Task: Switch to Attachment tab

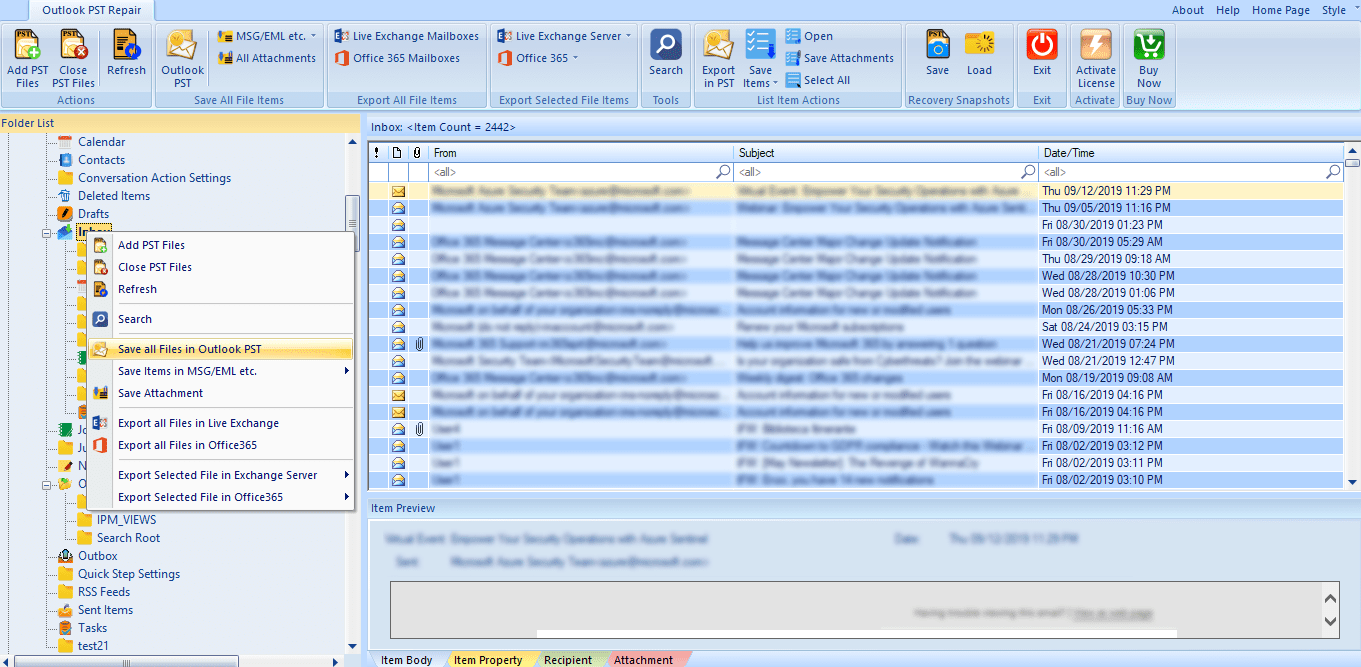Action: 643,660
